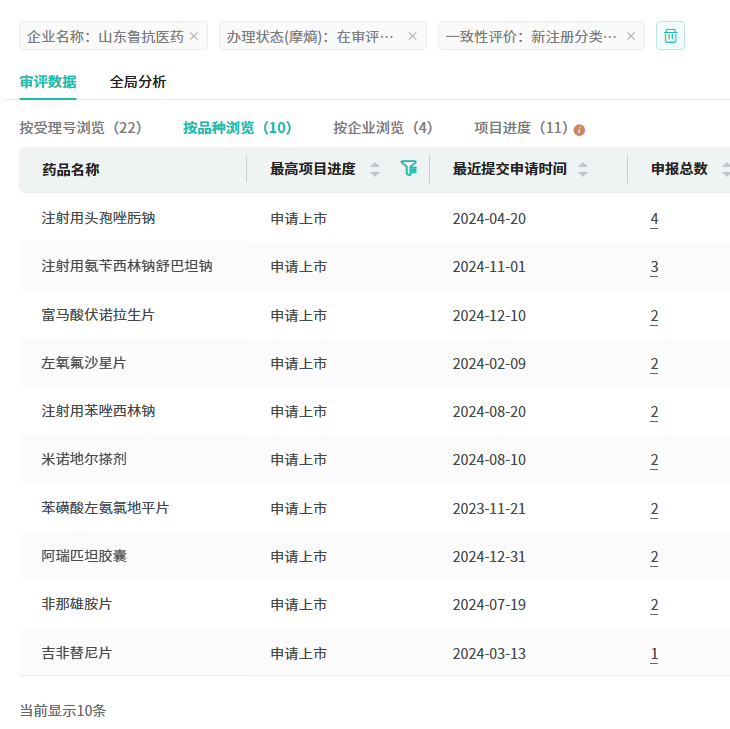Remove the 企业名称 山东鲁抗医药 filter tag
The image size is (730, 729).
[x=194, y=36]
